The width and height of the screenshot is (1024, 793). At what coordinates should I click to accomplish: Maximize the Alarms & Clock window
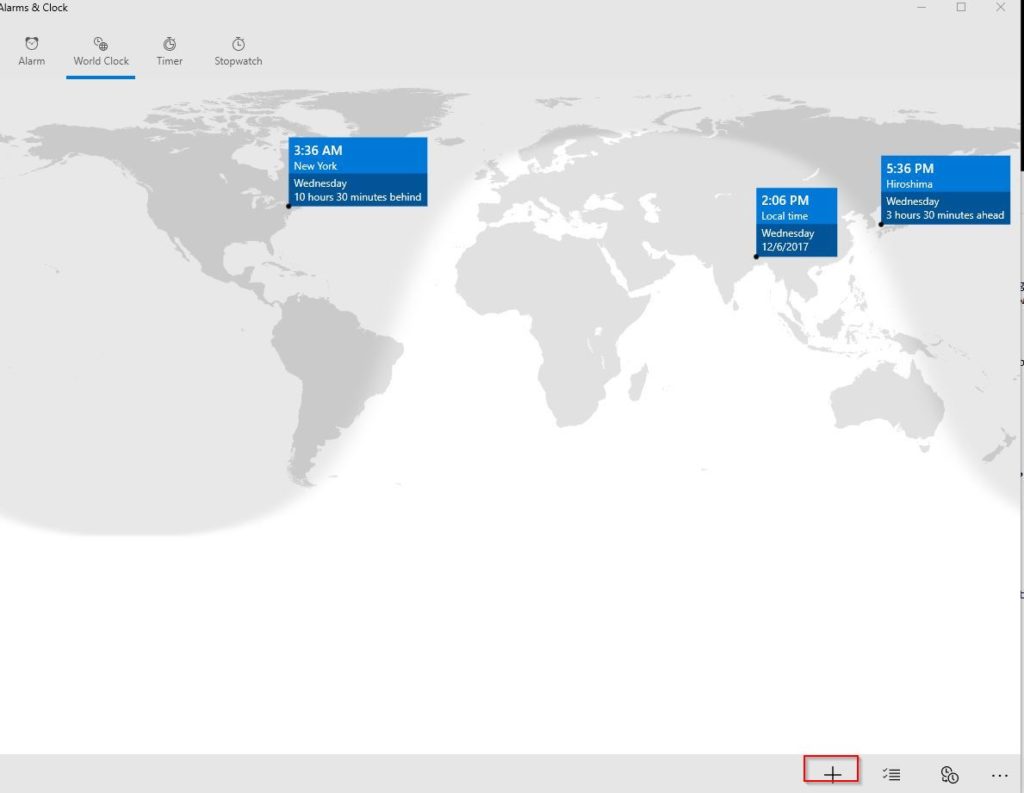961,7
